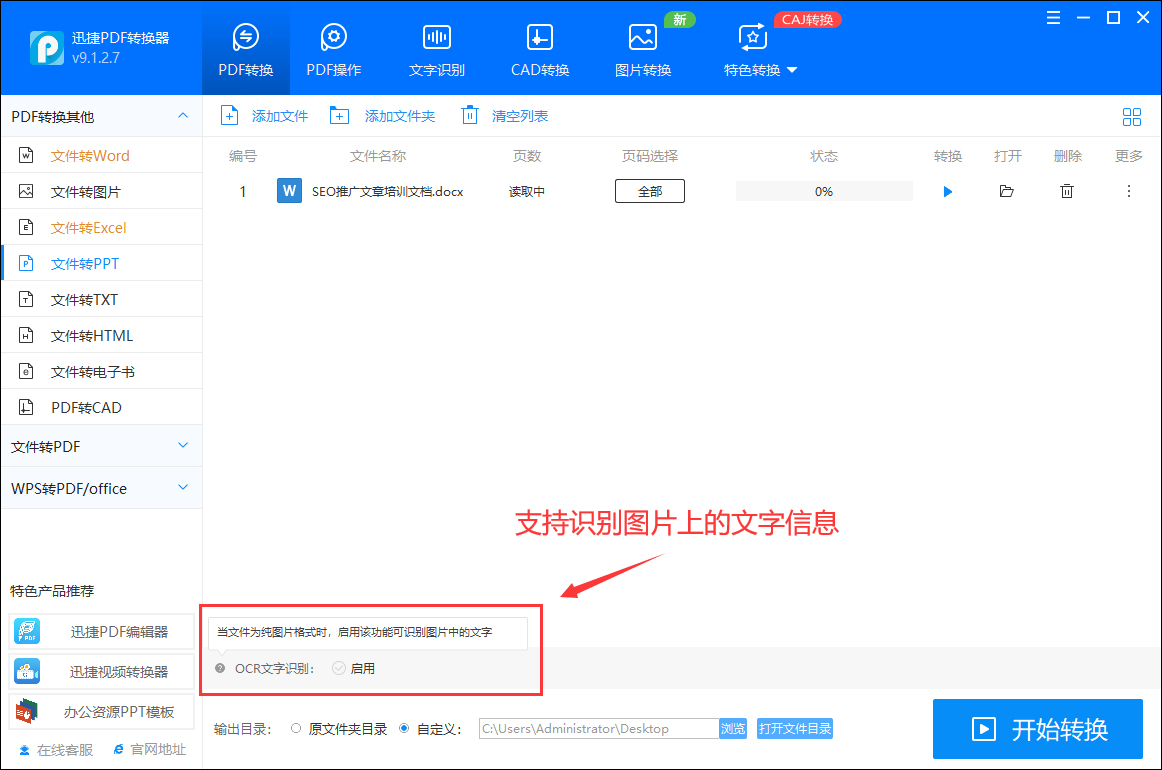Select 文件转Word conversion mode
The height and width of the screenshot is (770, 1162).
tap(90, 154)
